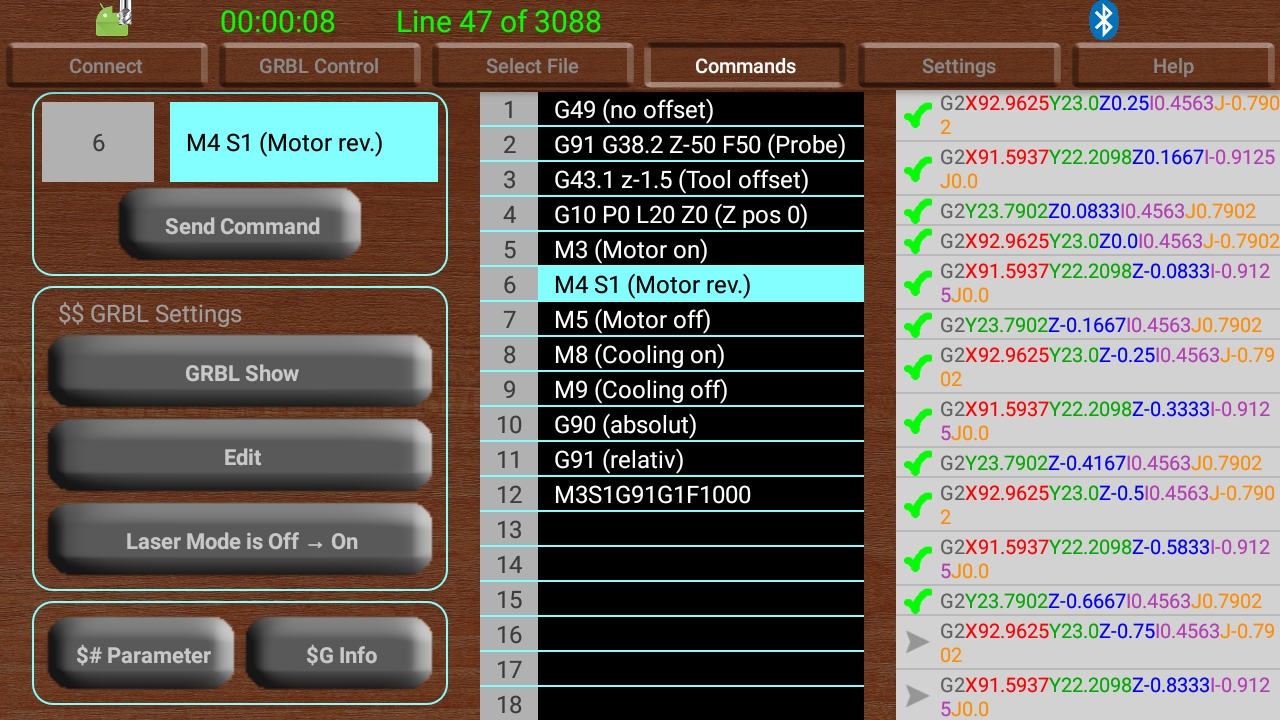Click green checkmark beside the Z-0.5 G-code line
1280x720 pixels.
pos(917,506)
